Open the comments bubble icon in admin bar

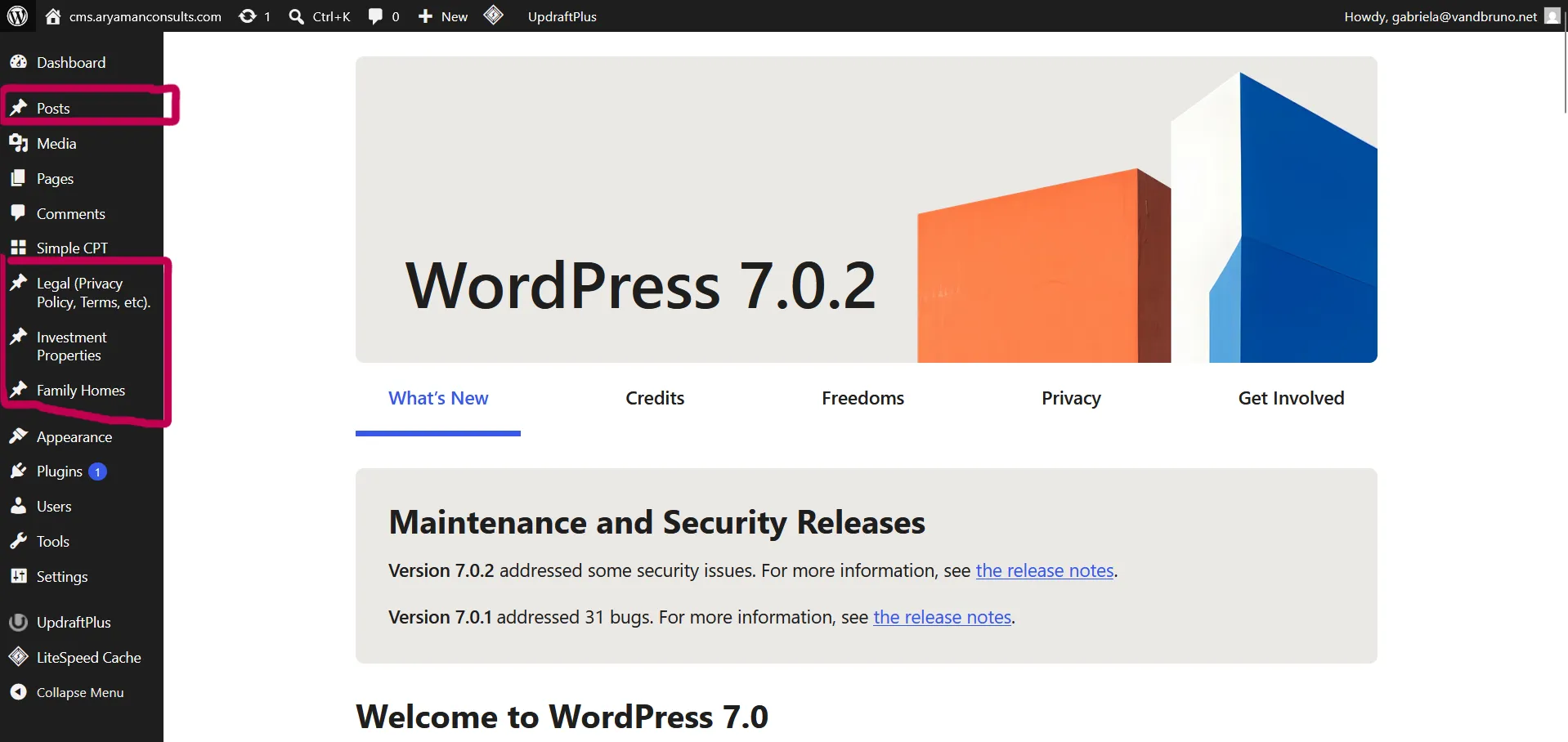tap(375, 16)
